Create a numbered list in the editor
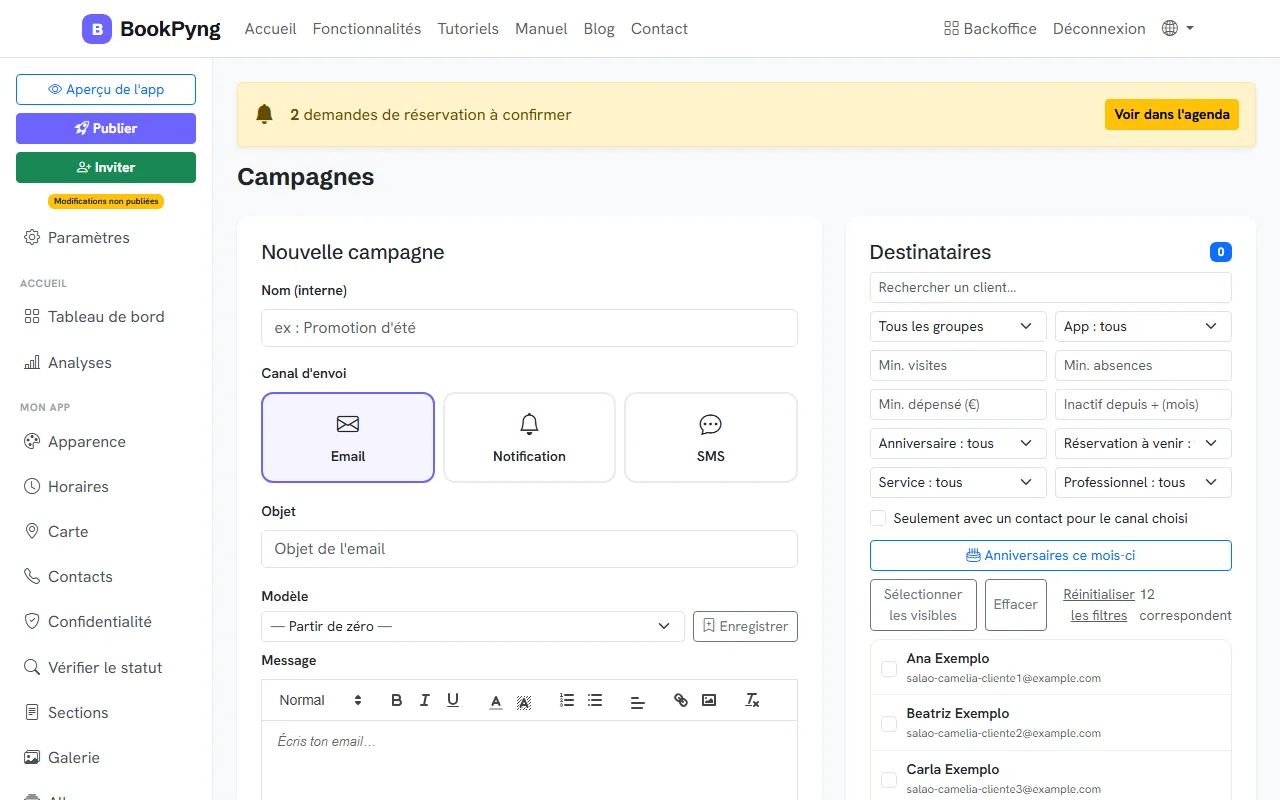Image resolution: width=1280 pixels, height=800 pixels. 567,700
